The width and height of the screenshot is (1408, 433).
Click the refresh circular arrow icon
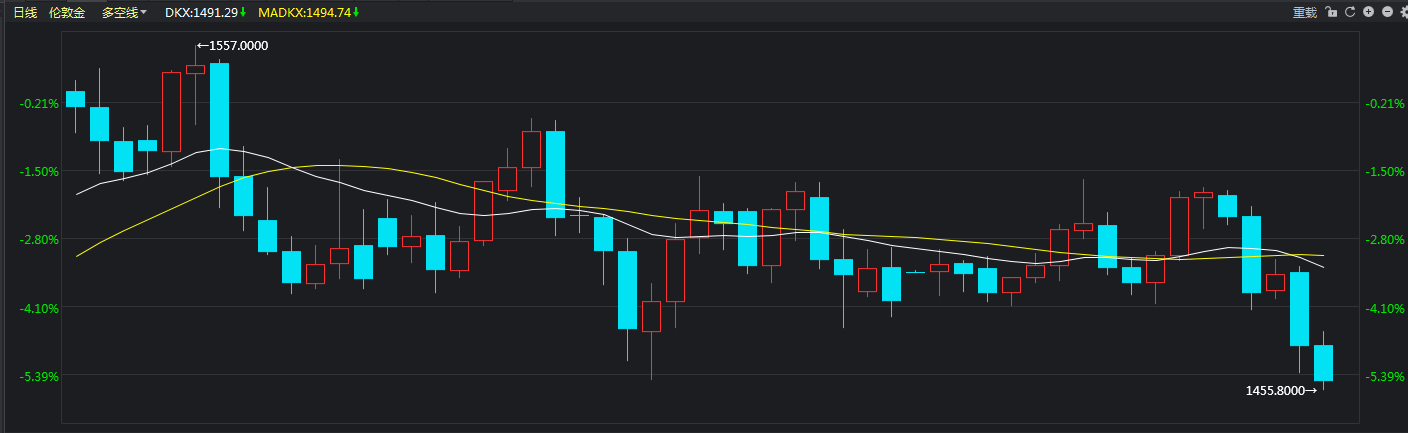pyautogui.click(x=1349, y=12)
